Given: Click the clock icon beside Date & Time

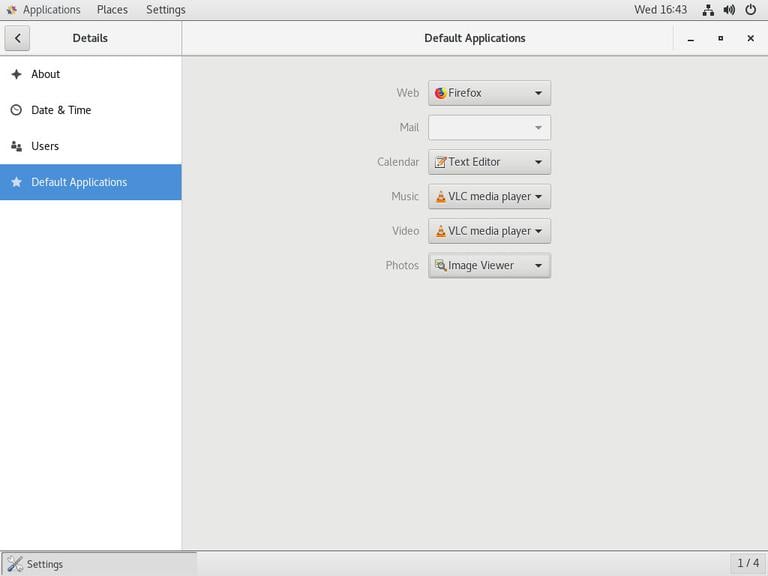Looking at the screenshot, I should tap(16, 110).
